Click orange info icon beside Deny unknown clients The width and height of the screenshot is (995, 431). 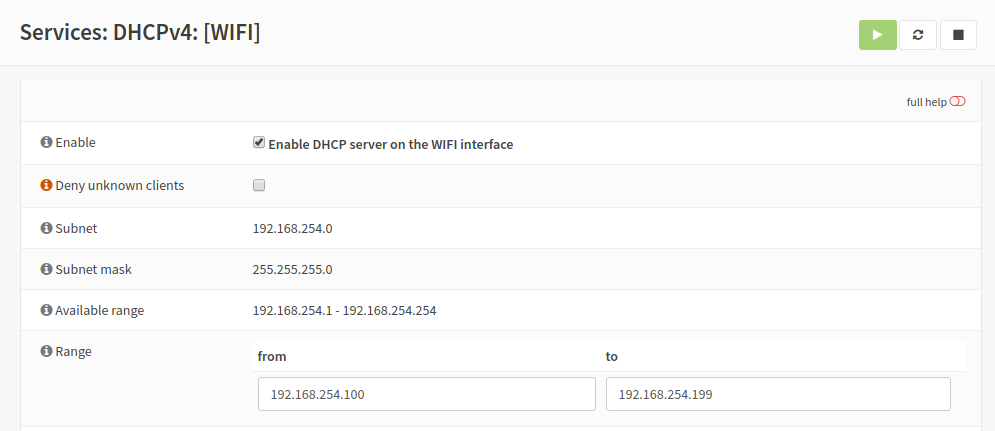(46, 185)
